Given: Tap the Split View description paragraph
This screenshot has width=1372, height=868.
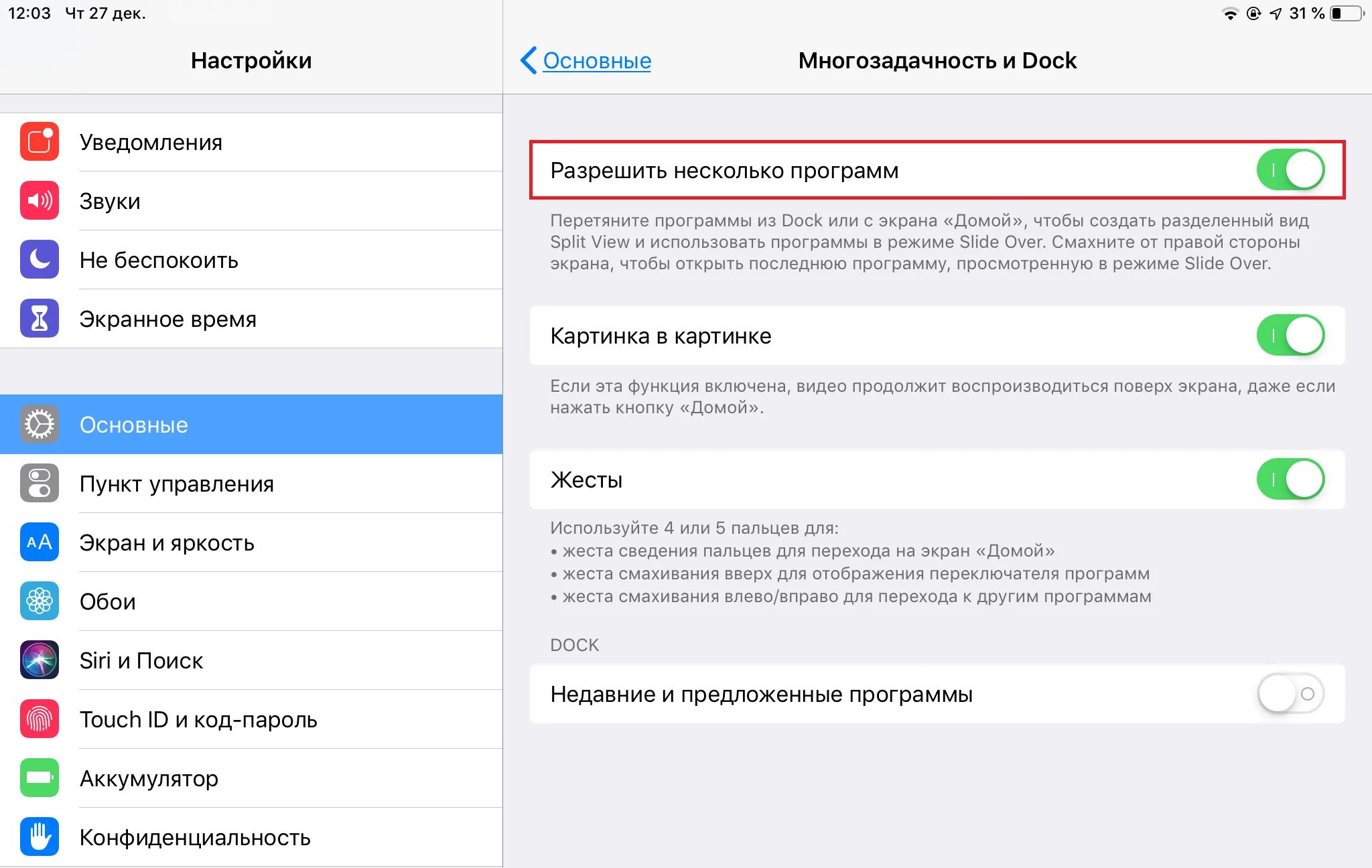Looking at the screenshot, I should click(x=930, y=242).
